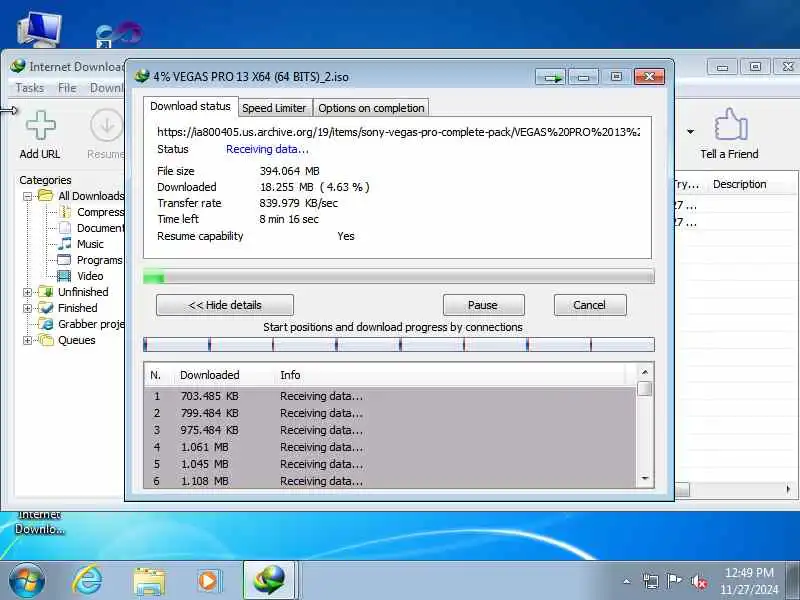Open the Downloads menu in main window
The width and height of the screenshot is (800, 600).
[107, 88]
